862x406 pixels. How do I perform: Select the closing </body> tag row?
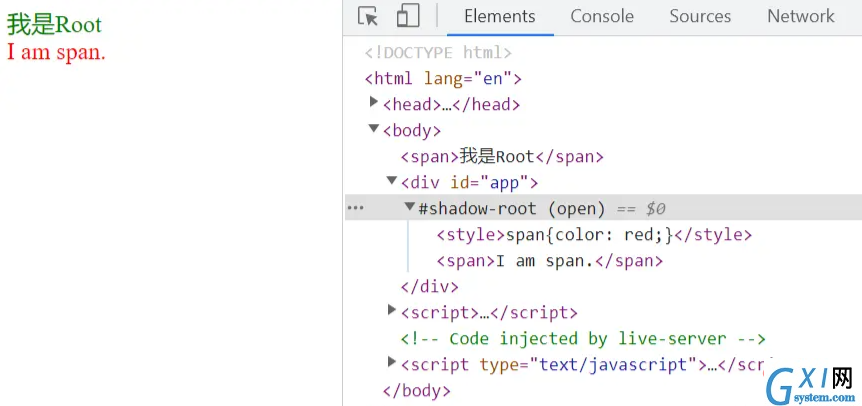click(x=417, y=391)
